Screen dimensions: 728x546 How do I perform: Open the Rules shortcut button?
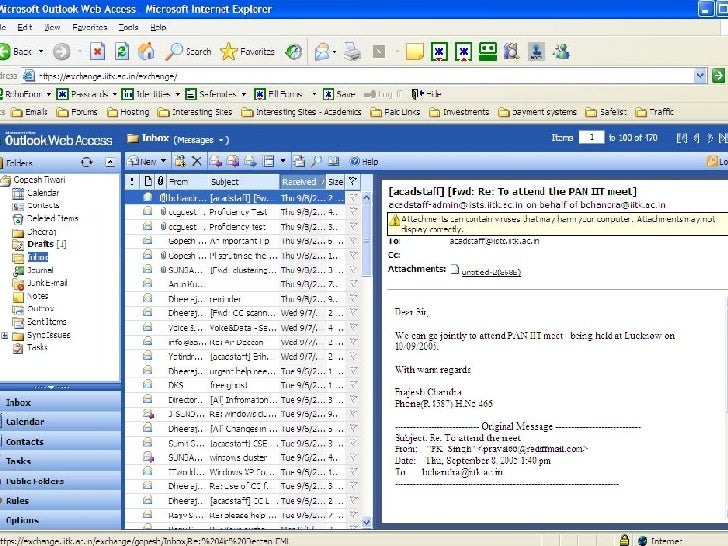(x=60, y=500)
